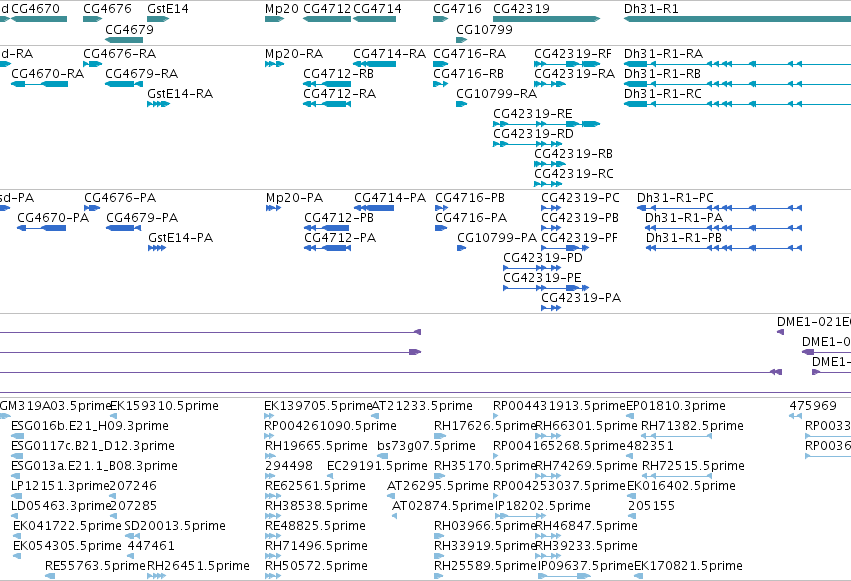Click transcript label CG42319-RD
The width and height of the screenshot is (851, 581).
(x=533, y=133)
